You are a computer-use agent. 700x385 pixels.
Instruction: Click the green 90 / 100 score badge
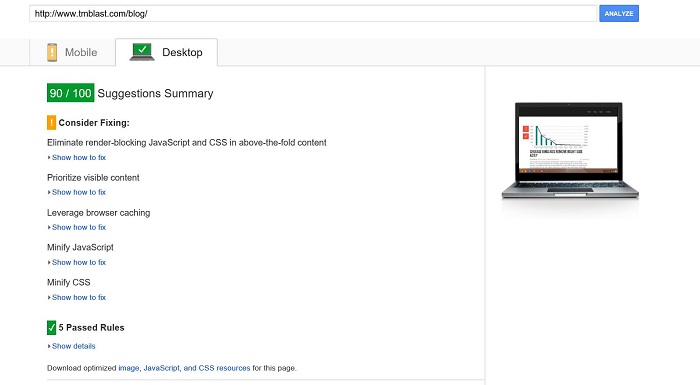point(71,93)
